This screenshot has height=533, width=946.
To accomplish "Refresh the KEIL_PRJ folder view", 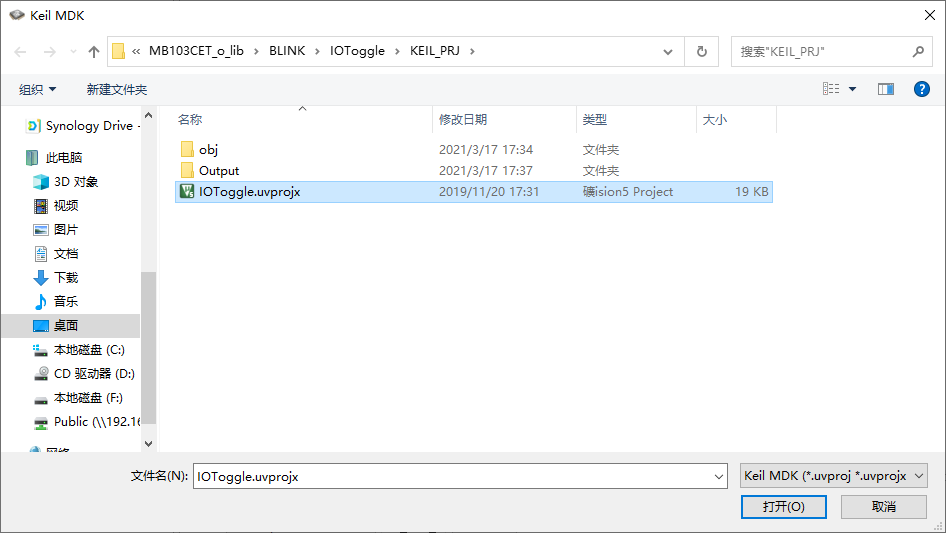I will tap(702, 52).
